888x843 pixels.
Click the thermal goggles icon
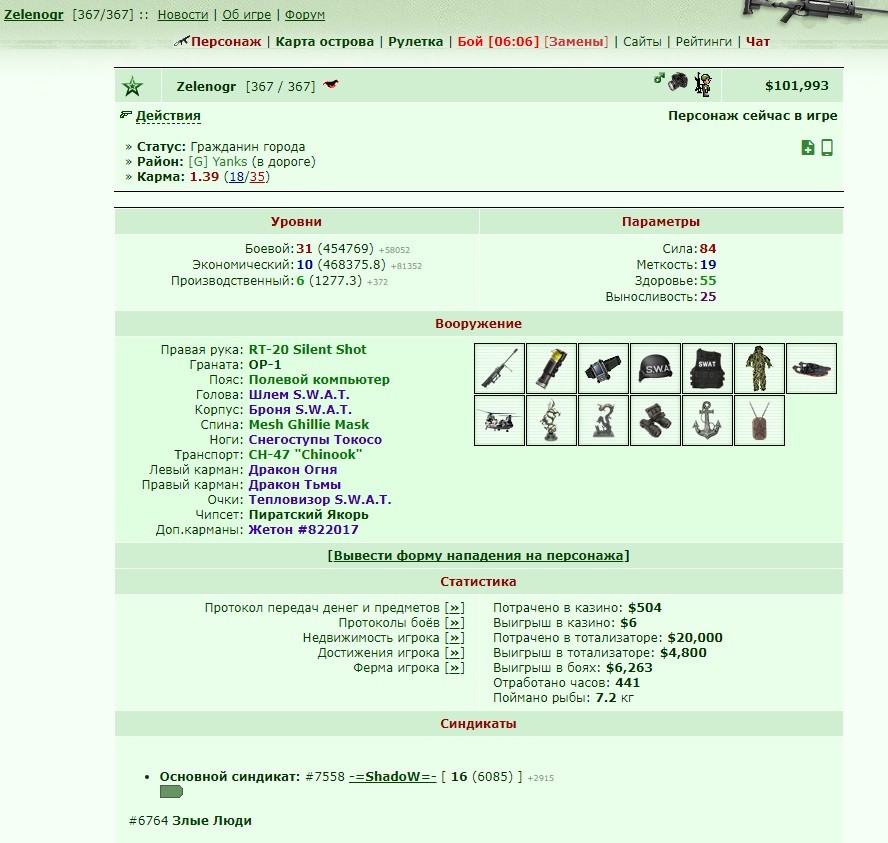coord(655,421)
